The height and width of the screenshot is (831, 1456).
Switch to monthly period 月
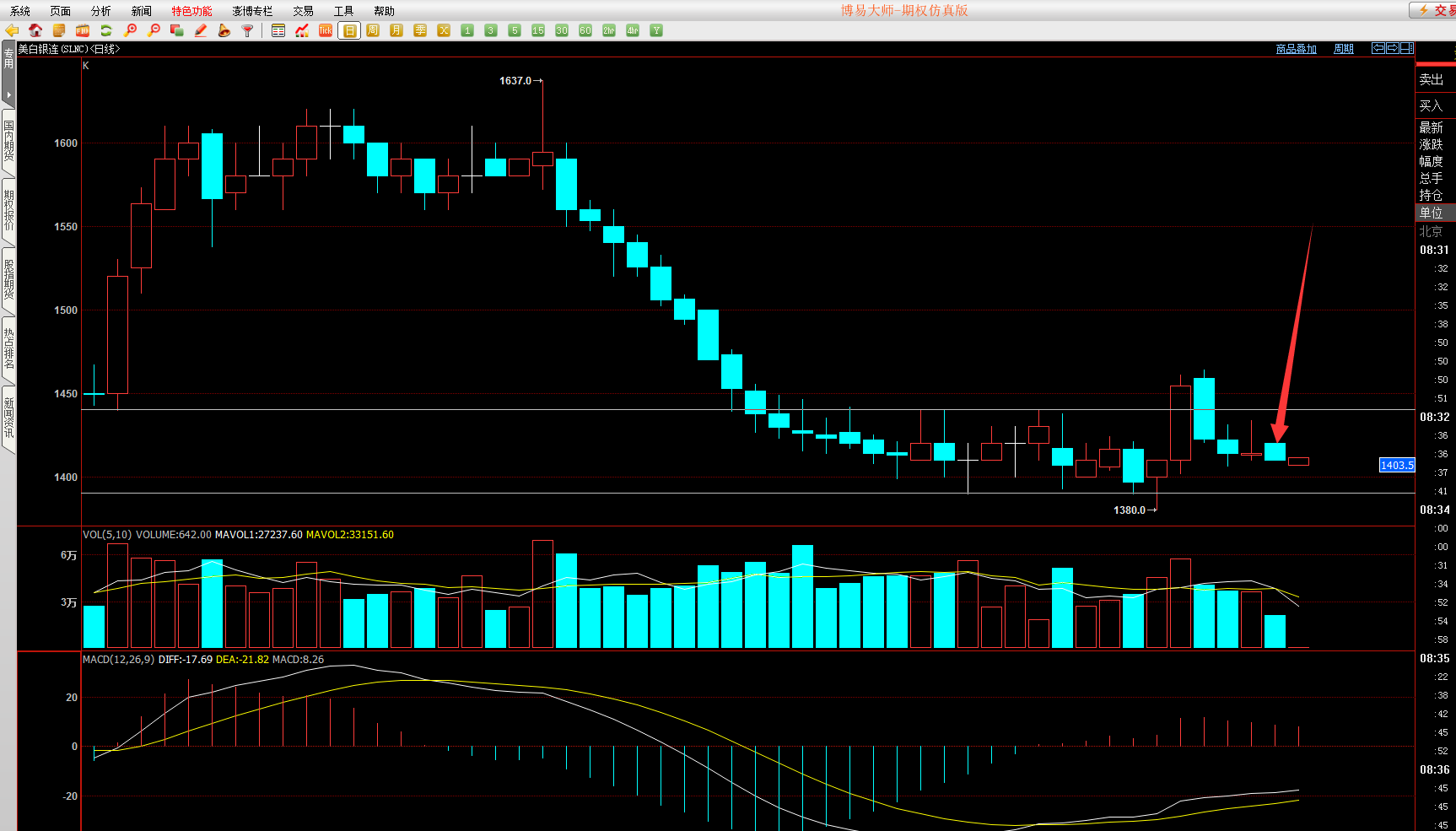(396, 30)
